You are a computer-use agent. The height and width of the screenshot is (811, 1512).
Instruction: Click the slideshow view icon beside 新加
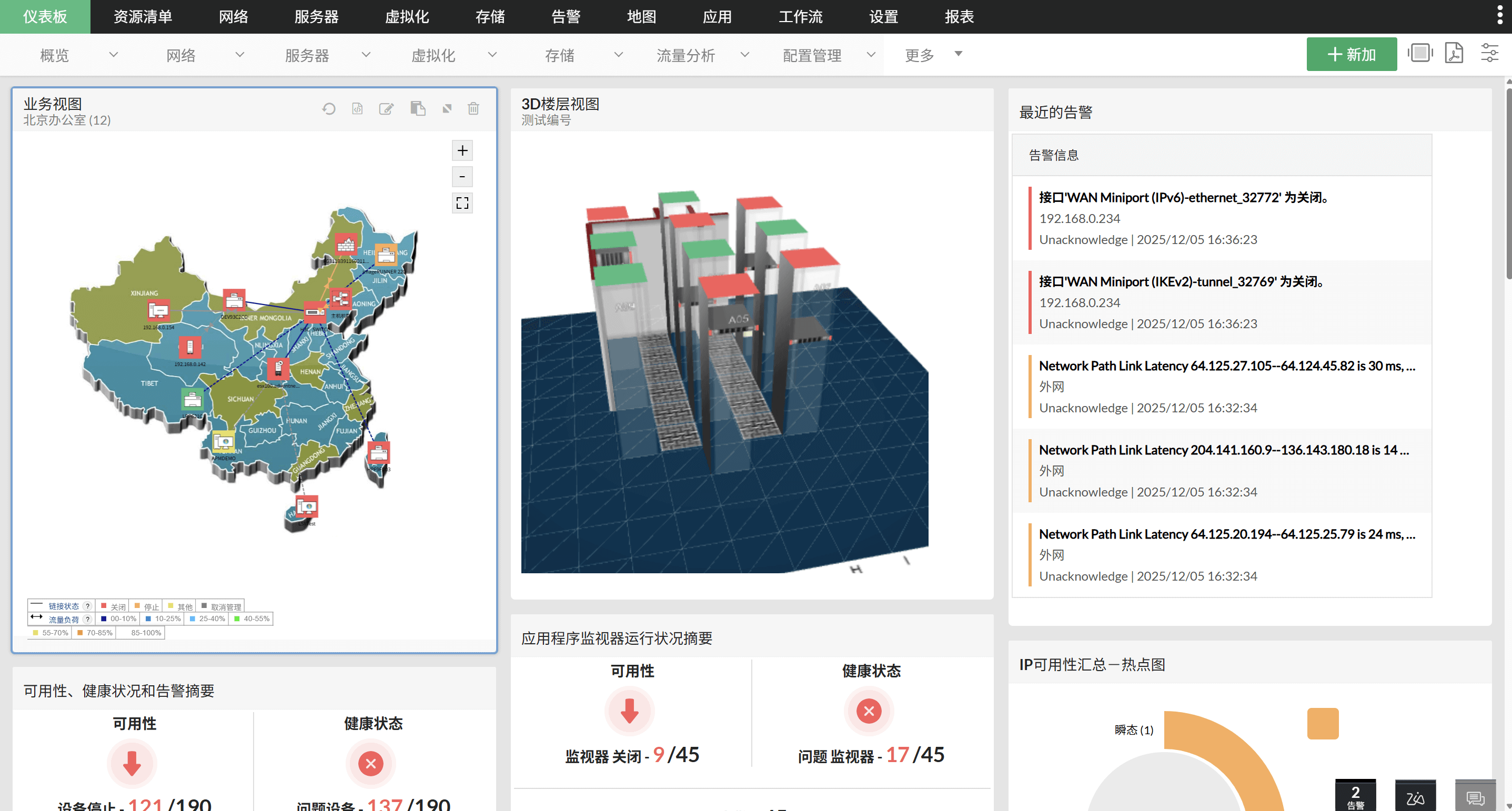pyautogui.click(x=1419, y=54)
